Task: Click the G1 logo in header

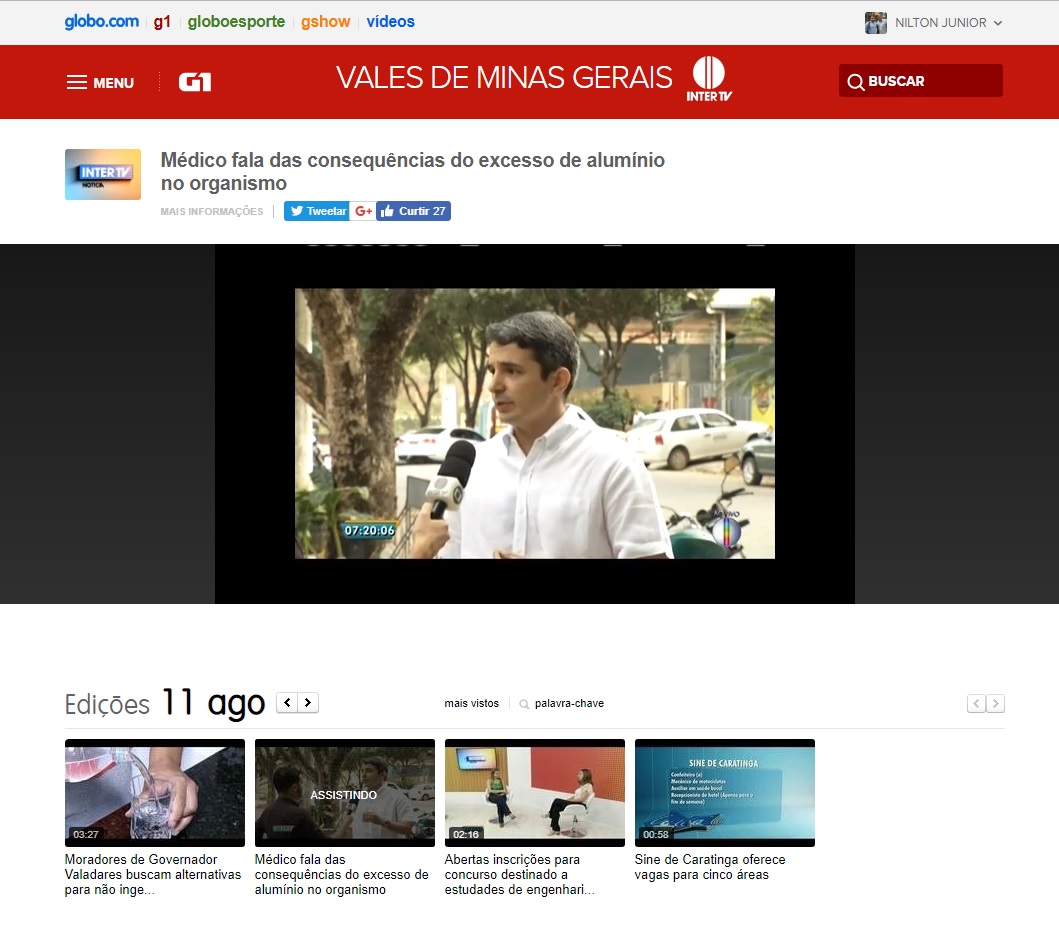Action: point(195,82)
